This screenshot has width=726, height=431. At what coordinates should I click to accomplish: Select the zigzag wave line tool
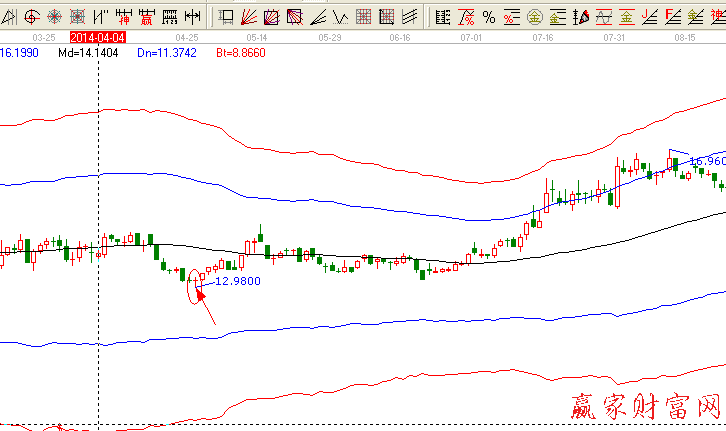340,17
